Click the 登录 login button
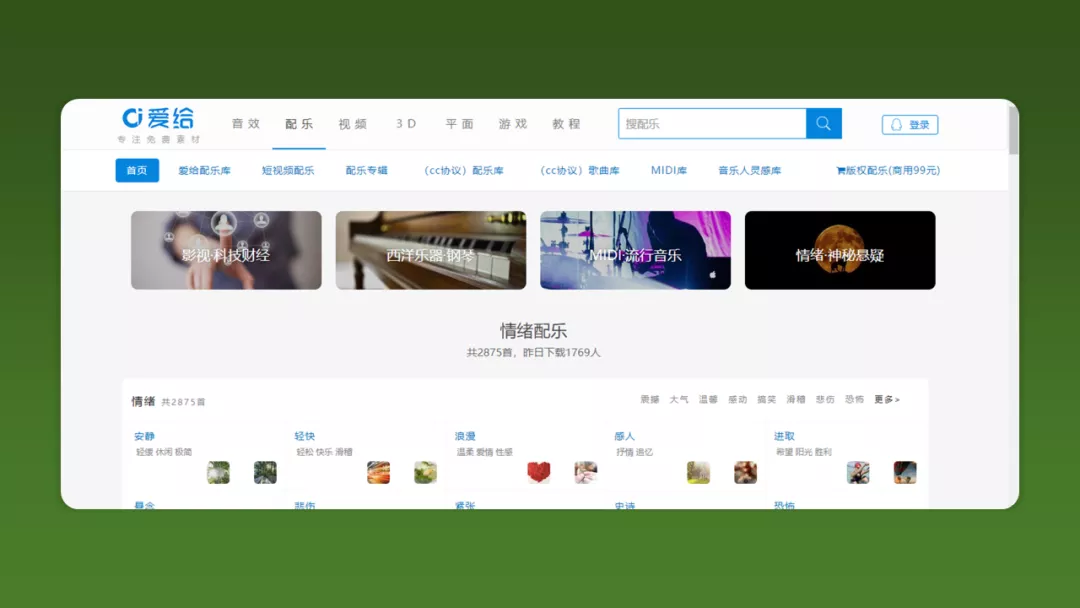 910,125
